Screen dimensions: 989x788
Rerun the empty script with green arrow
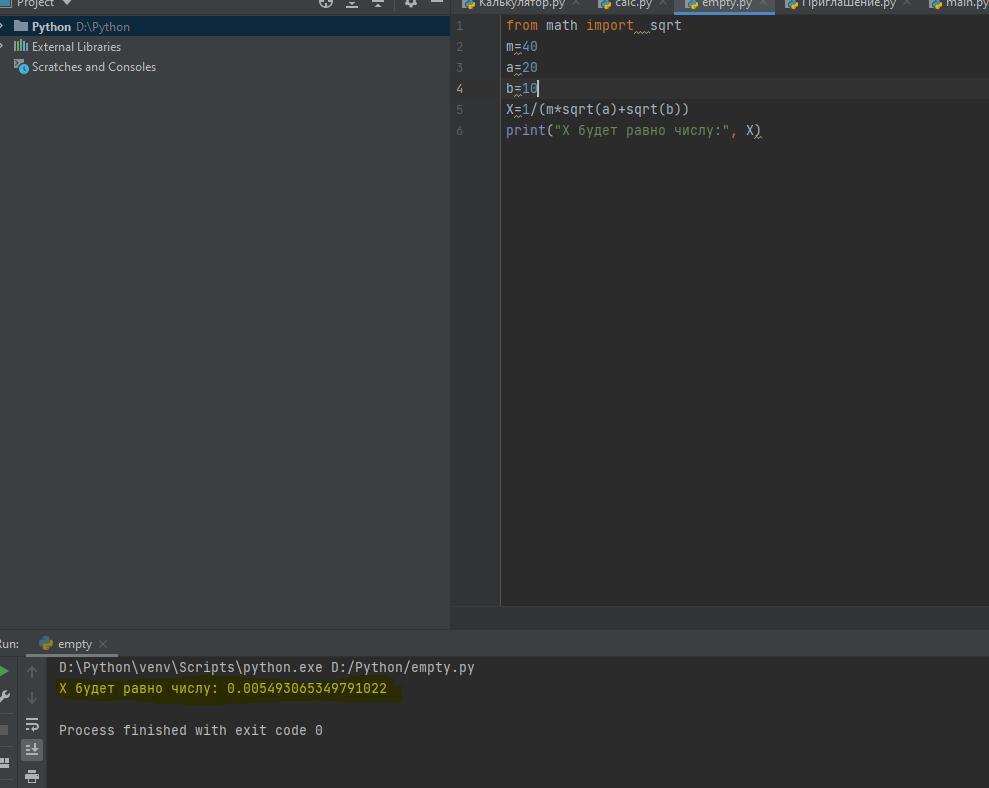pyautogui.click(x=4, y=672)
